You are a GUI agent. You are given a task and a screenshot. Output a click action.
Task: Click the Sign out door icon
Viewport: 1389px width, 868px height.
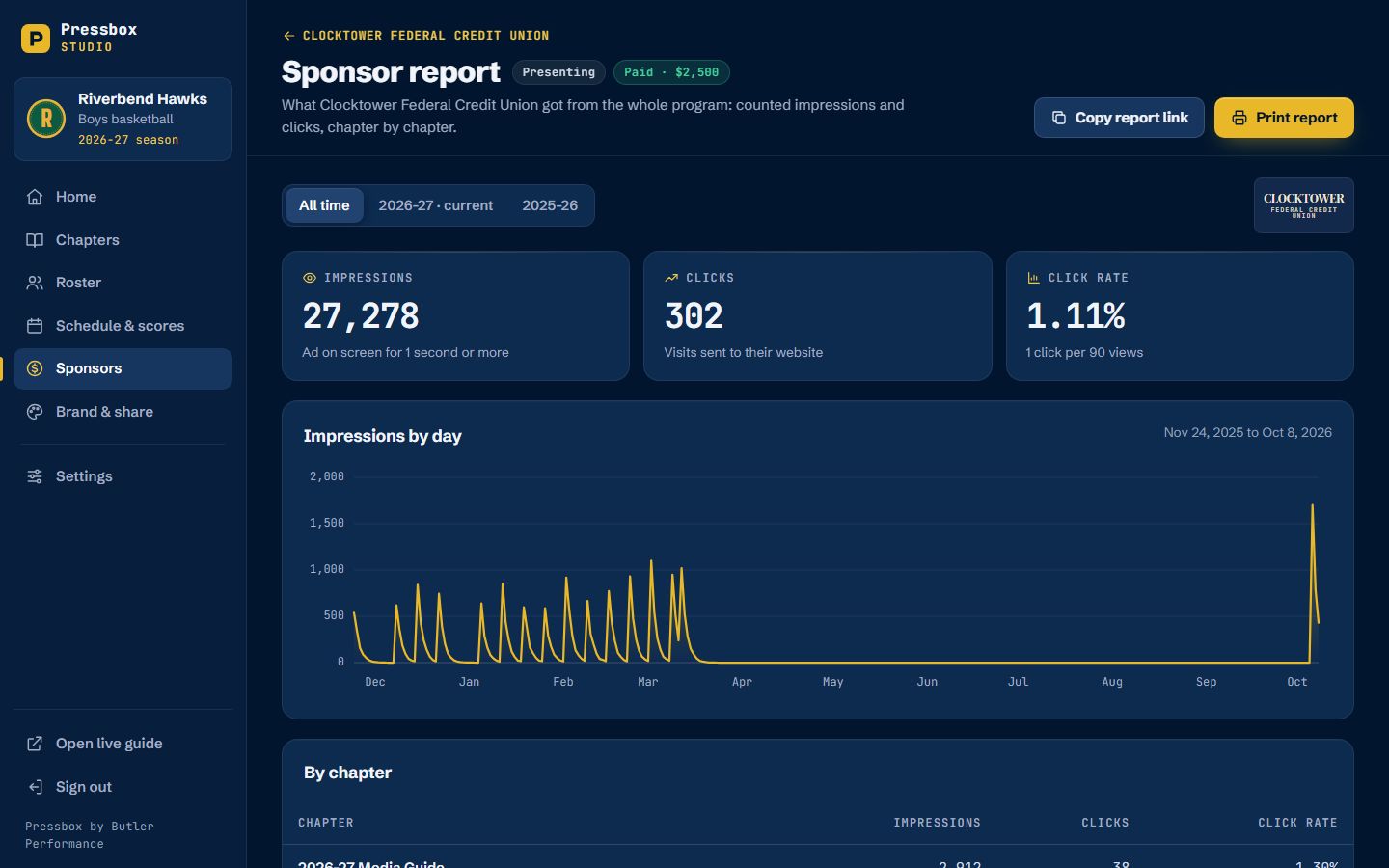click(x=35, y=787)
